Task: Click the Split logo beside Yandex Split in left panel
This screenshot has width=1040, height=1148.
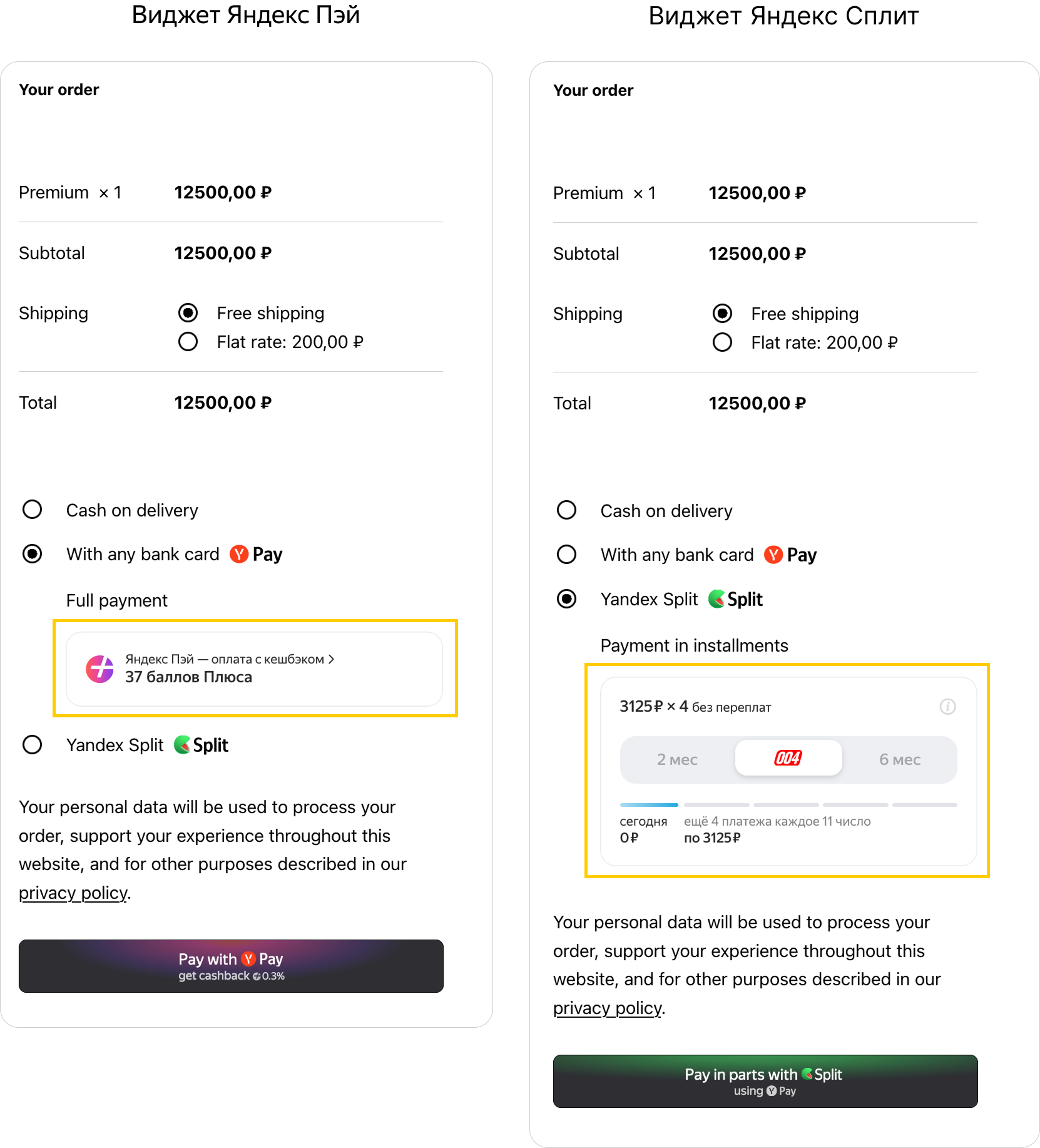Action: (x=201, y=745)
